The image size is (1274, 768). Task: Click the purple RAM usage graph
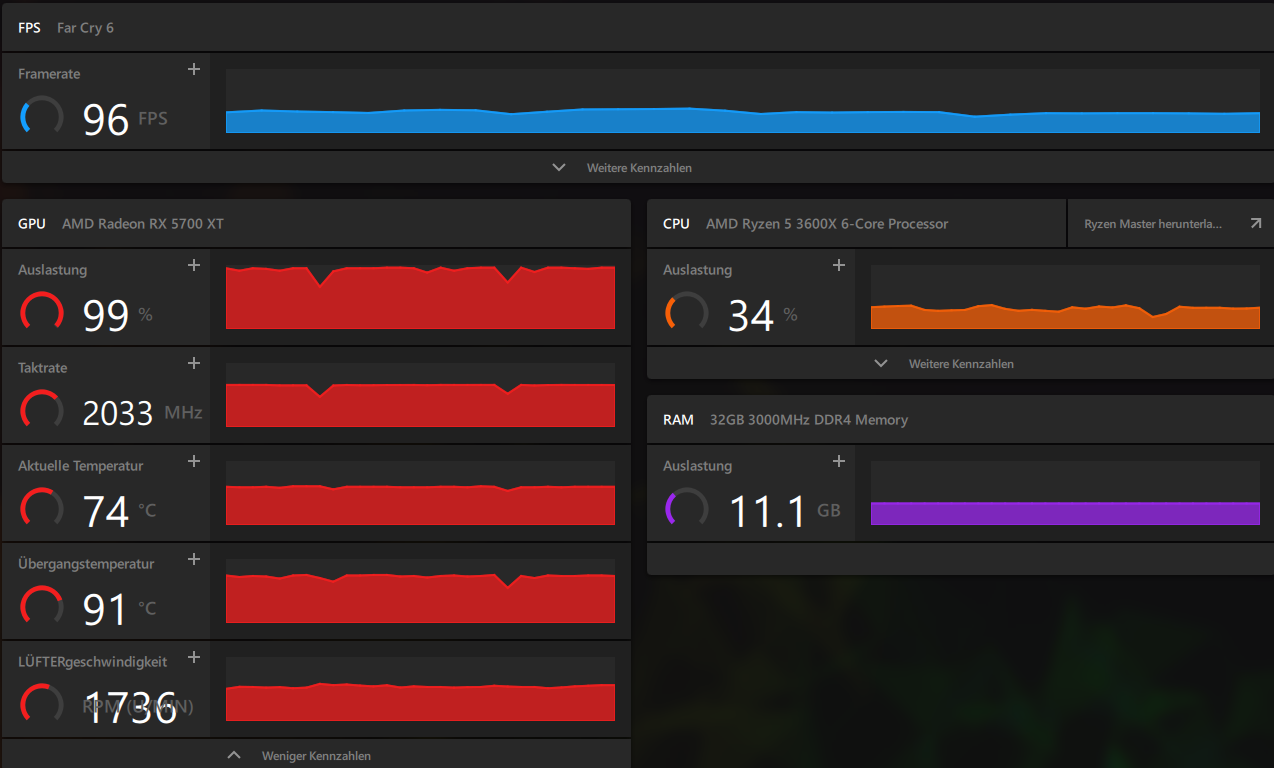pos(1065,493)
